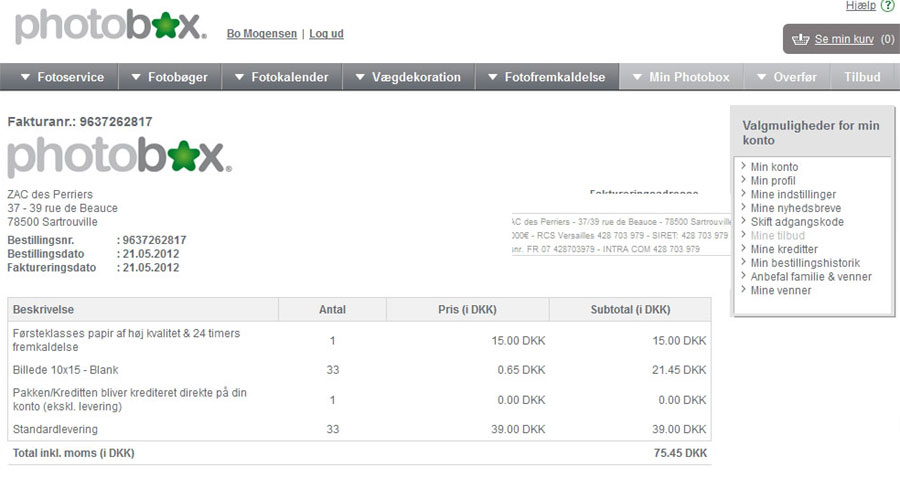The width and height of the screenshot is (900, 488).
Task: Click the 21.45 DKK subtotal cell
Action: 679,370
